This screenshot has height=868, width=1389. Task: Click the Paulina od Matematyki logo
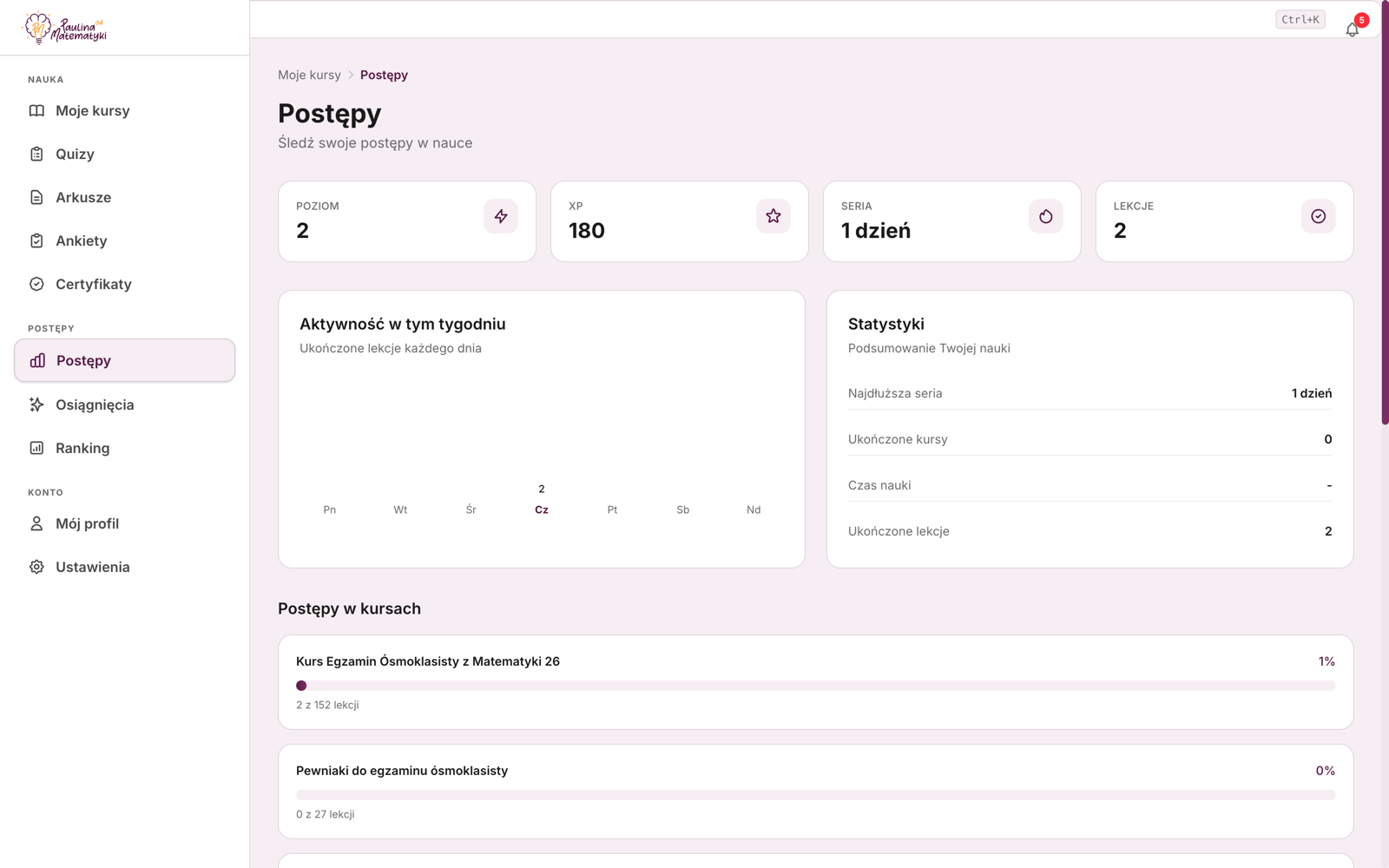coord(65,28)
